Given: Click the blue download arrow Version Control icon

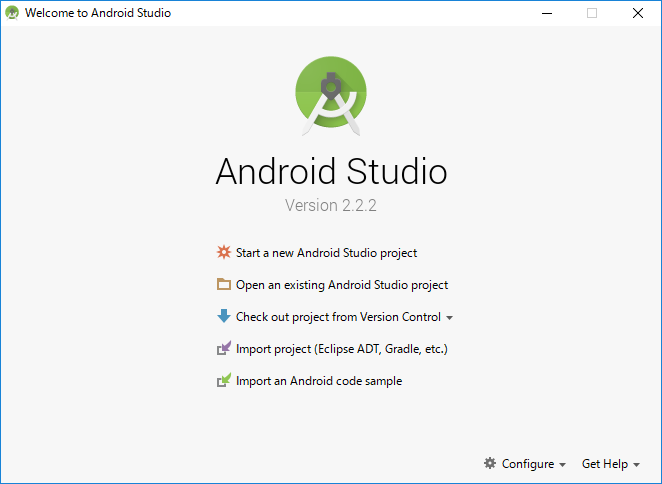Looking at the screenshot, I should 224,316.
